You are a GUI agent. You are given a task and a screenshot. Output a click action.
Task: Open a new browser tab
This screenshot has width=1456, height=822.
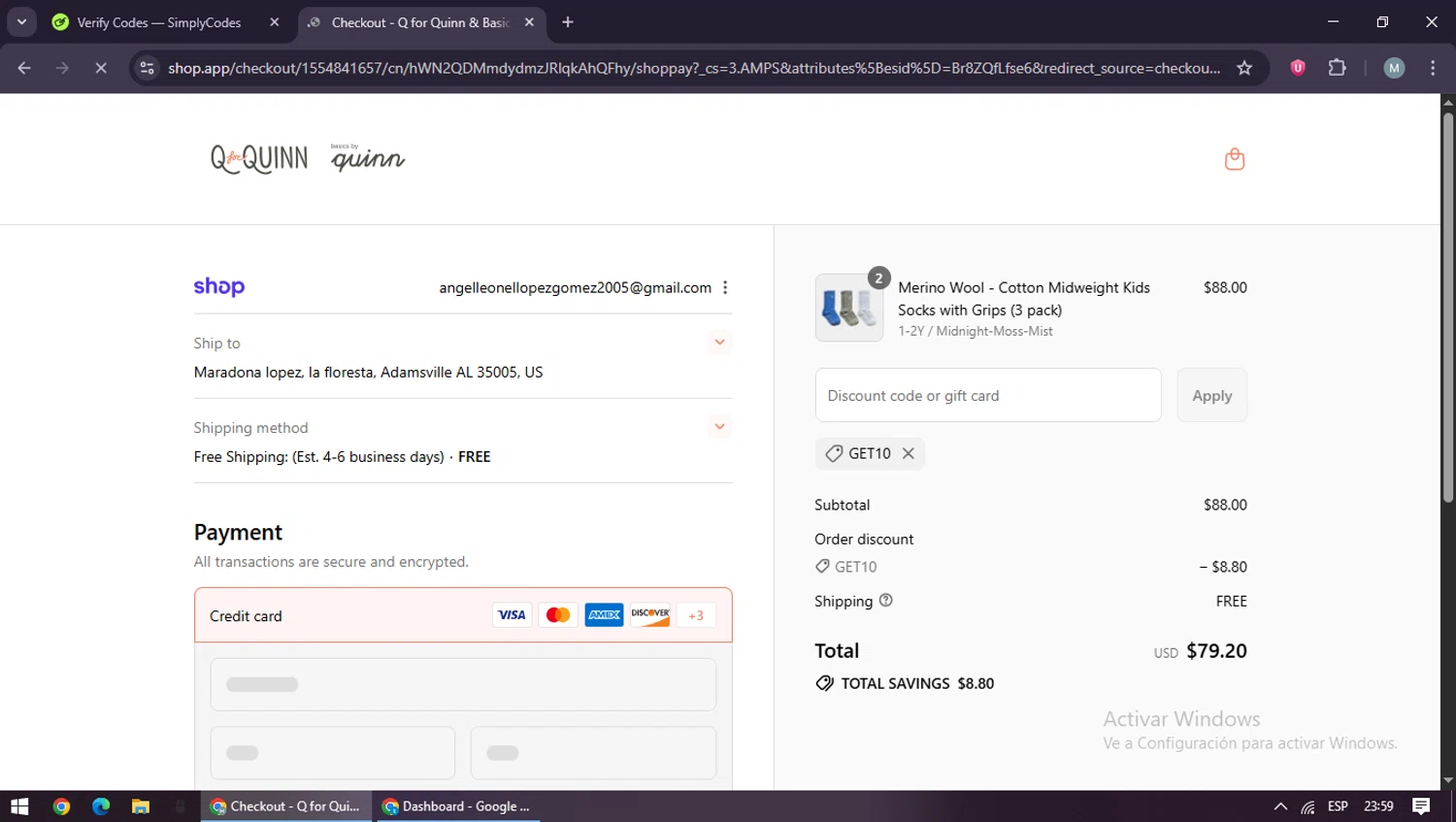pyautogui.click(x=568, y=22)
